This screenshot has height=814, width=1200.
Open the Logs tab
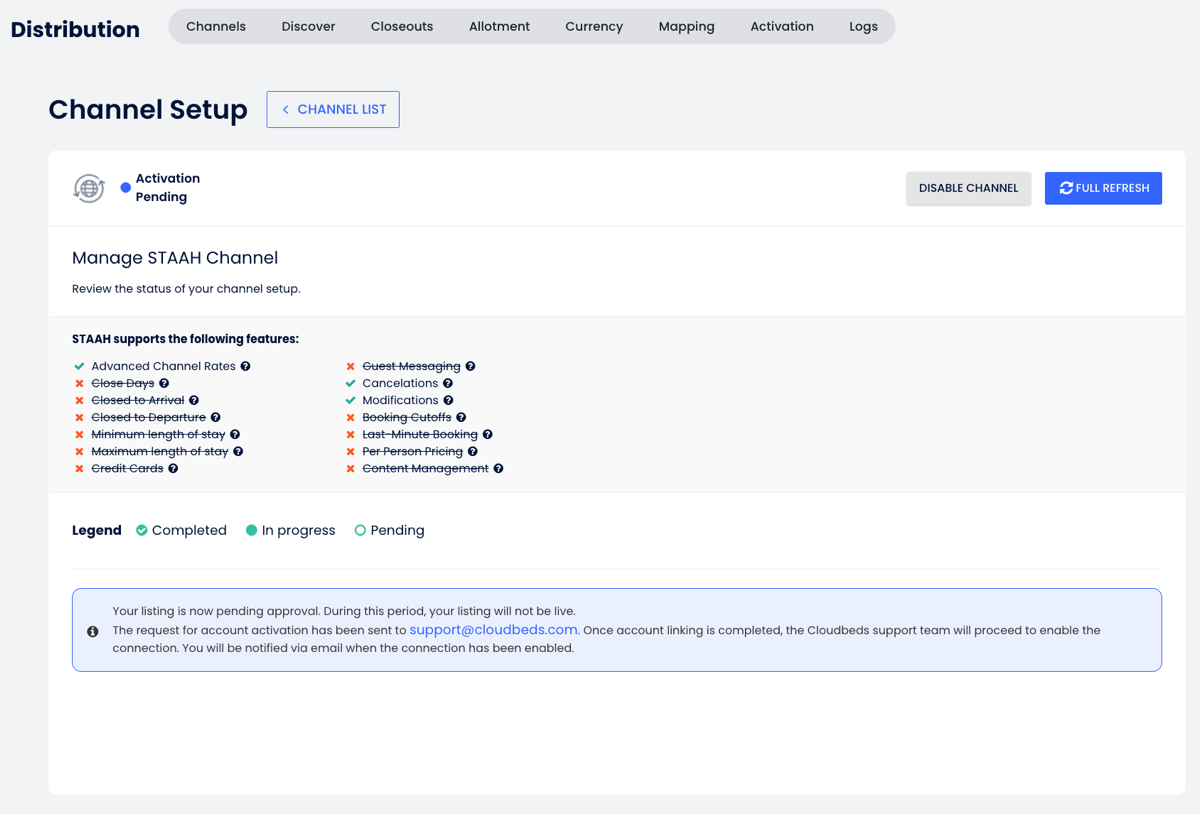coord(863,27)
